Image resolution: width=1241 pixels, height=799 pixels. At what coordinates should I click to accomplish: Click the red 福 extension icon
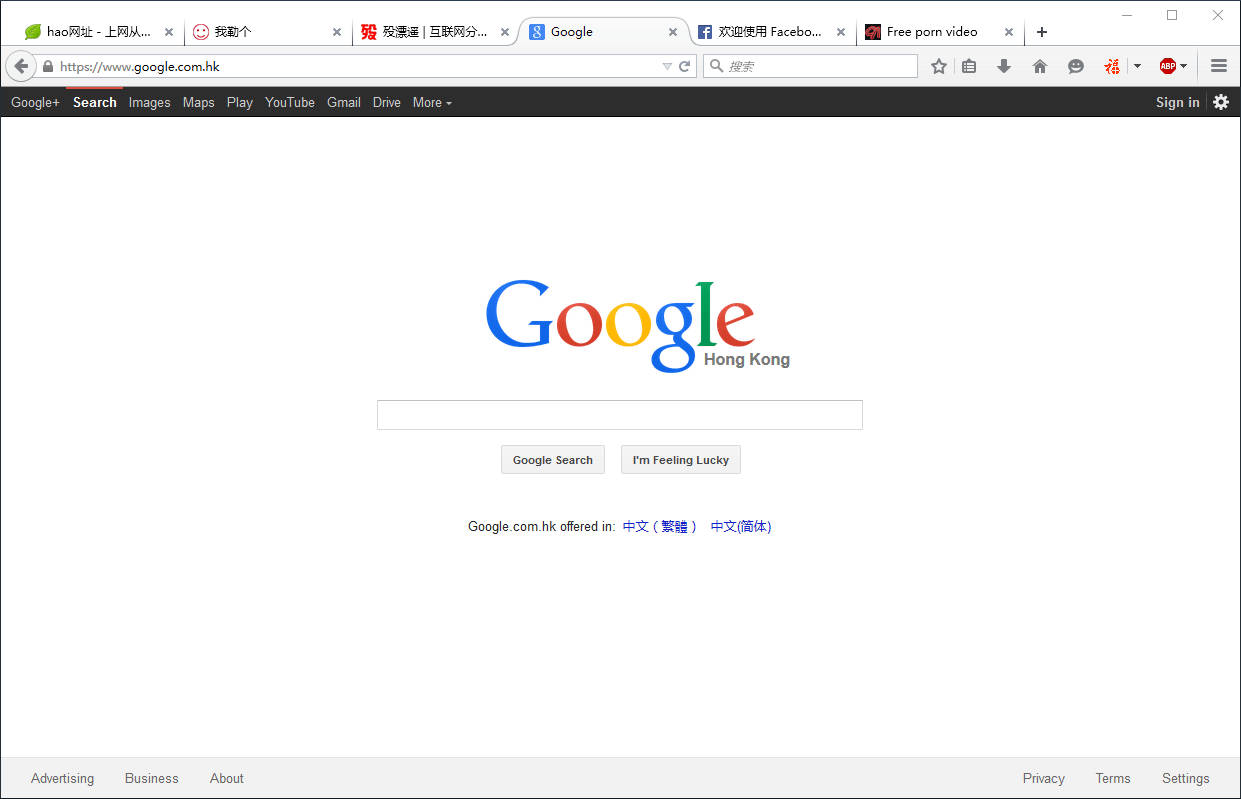1112,67
